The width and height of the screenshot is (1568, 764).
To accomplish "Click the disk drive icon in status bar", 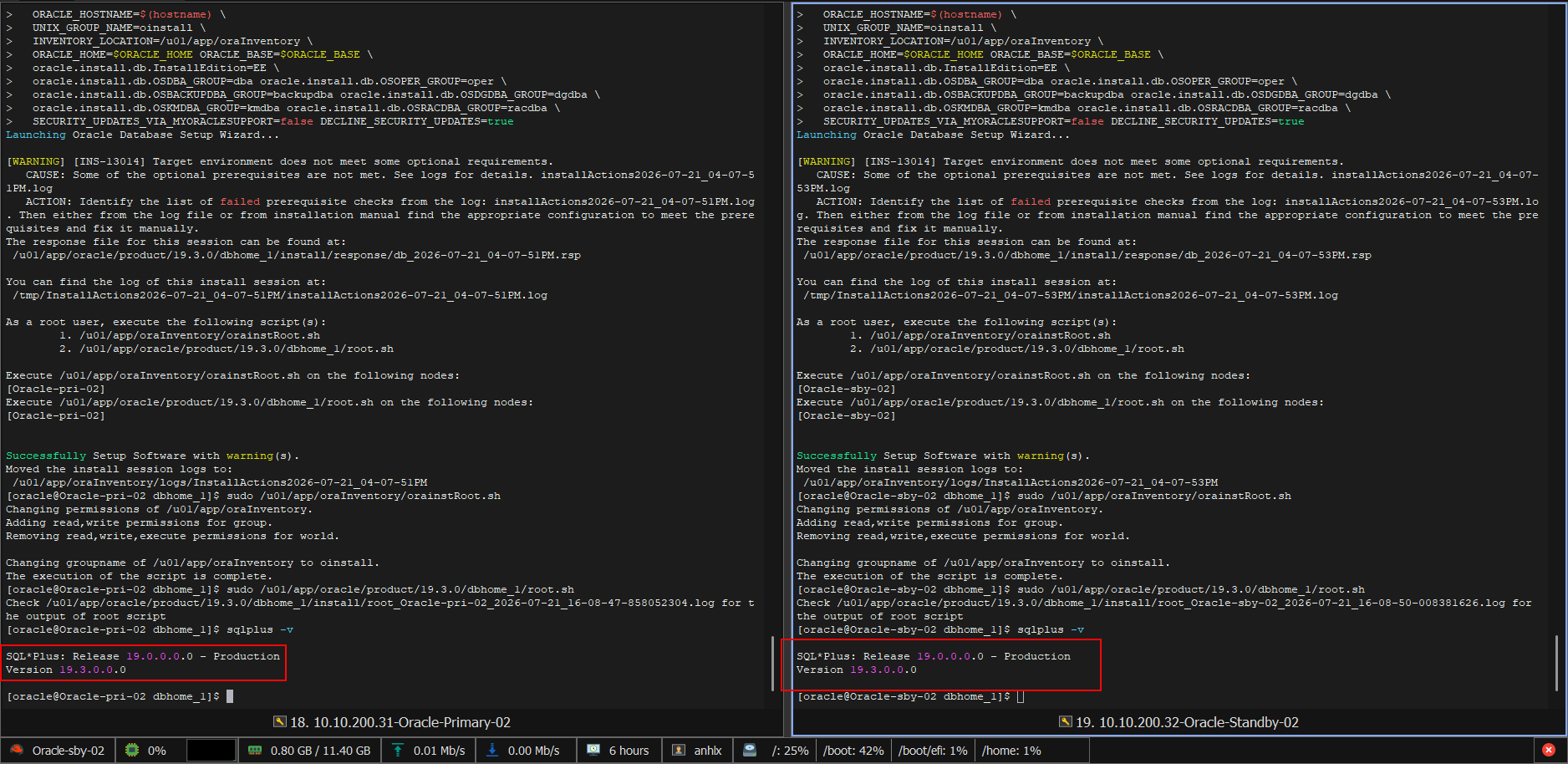I will click(x=750, y=750).
